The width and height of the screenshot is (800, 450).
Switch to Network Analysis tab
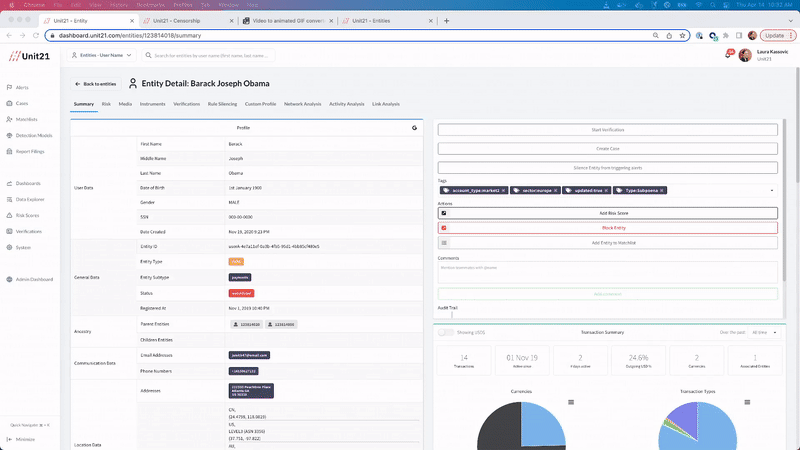303,104
